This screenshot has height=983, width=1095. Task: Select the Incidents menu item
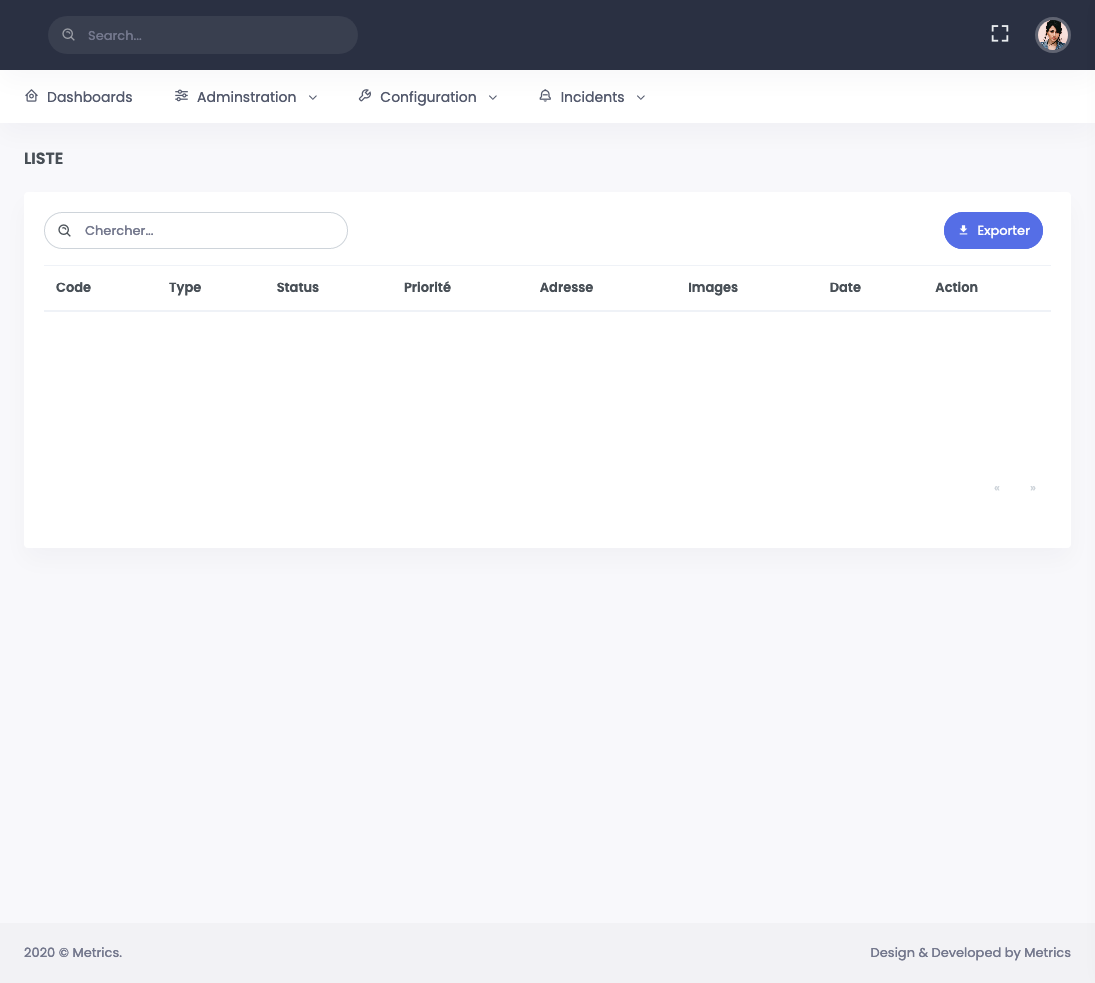pyautogui.click(x=592, y=97)
